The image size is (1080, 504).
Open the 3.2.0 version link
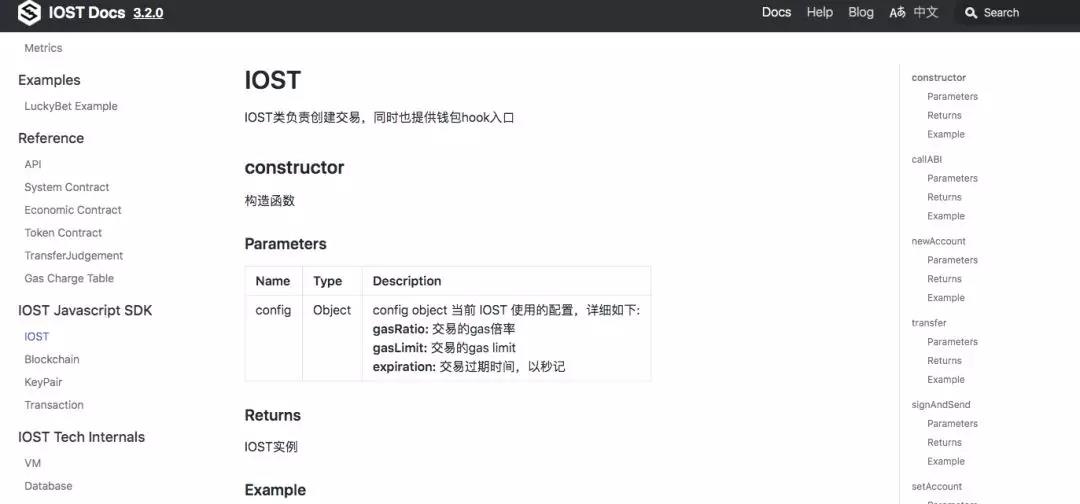[148, 13]
